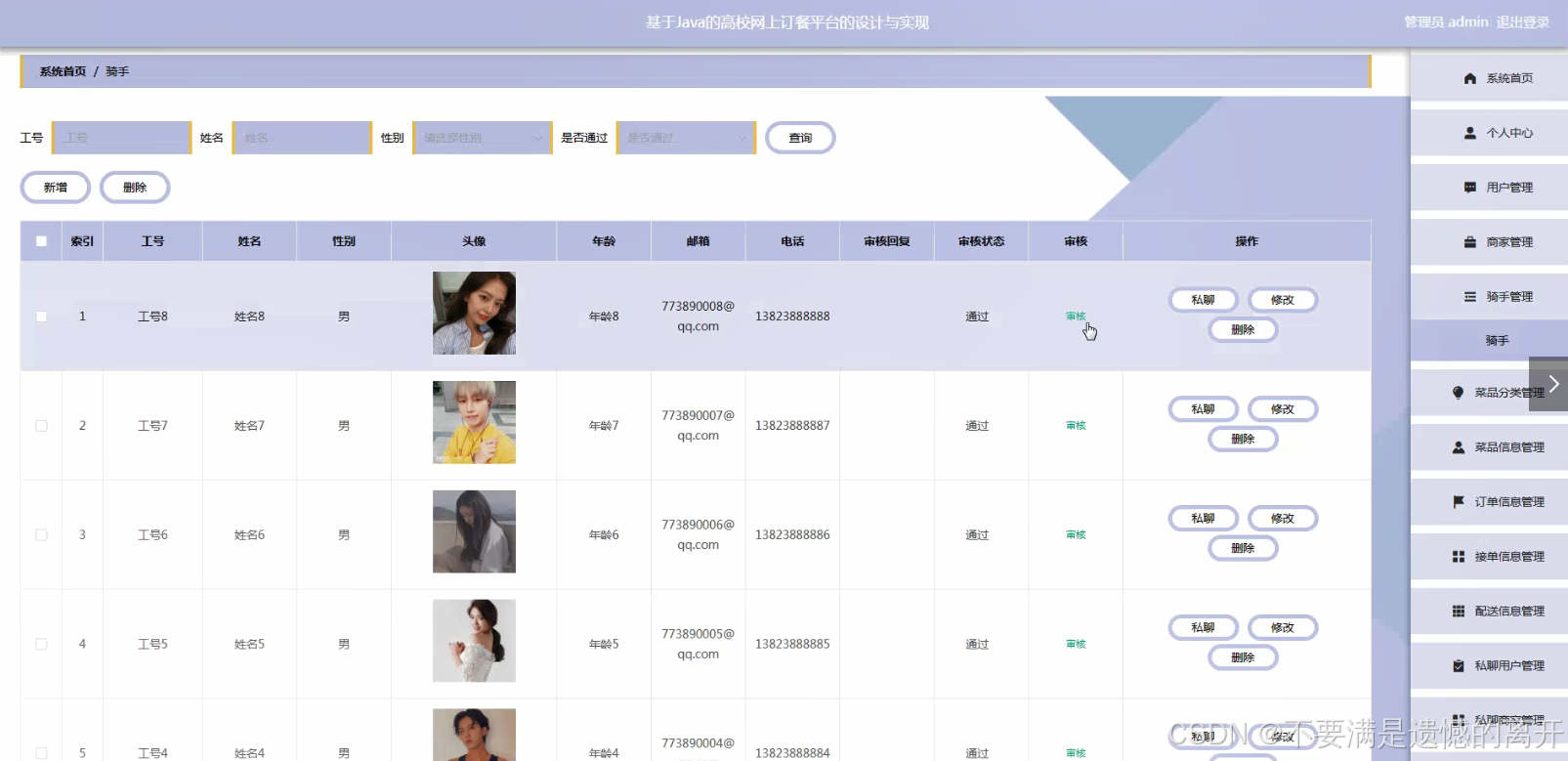
Task: Toggle the select-all checkbox in table header
Action: click(41, 241)
